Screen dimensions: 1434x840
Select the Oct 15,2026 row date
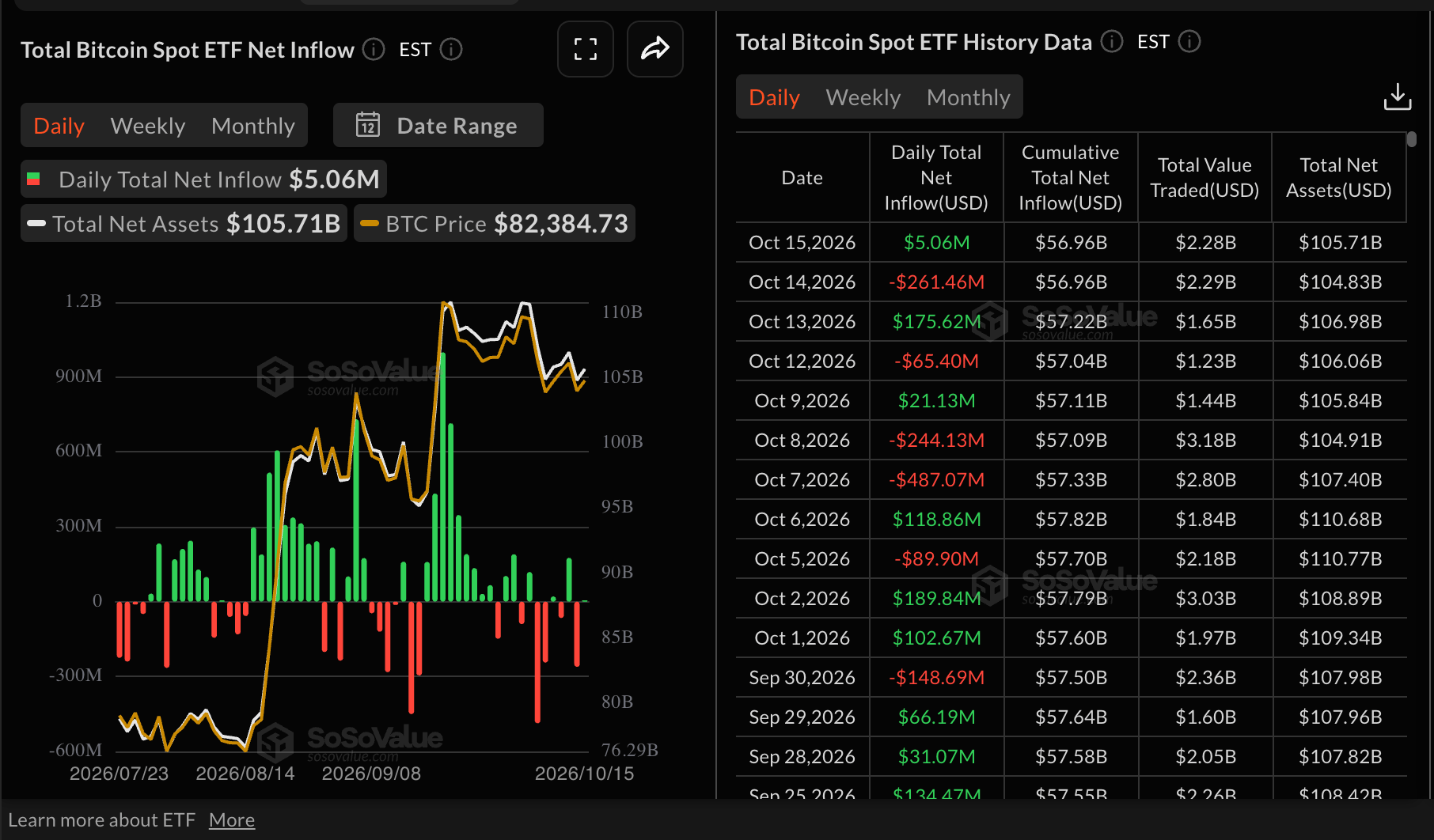(x=802, y=242)
